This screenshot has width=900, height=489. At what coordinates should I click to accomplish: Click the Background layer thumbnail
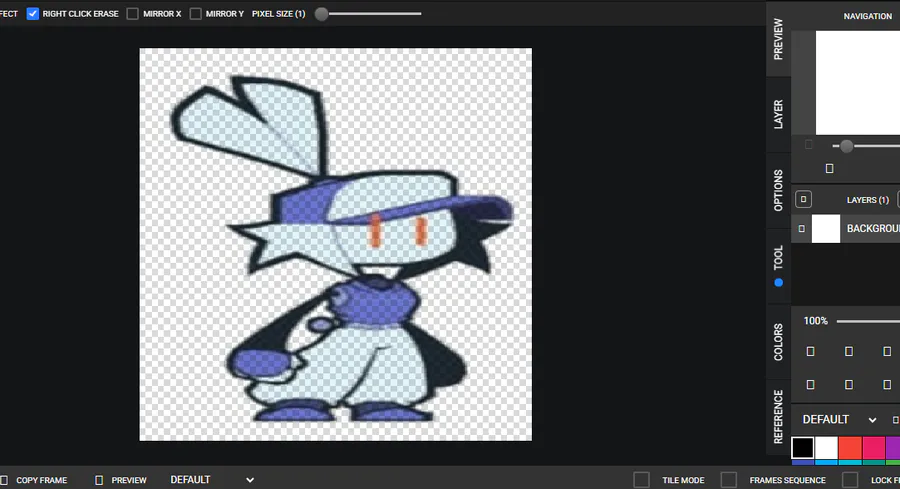pyautogui.click(x=825, y=228)
